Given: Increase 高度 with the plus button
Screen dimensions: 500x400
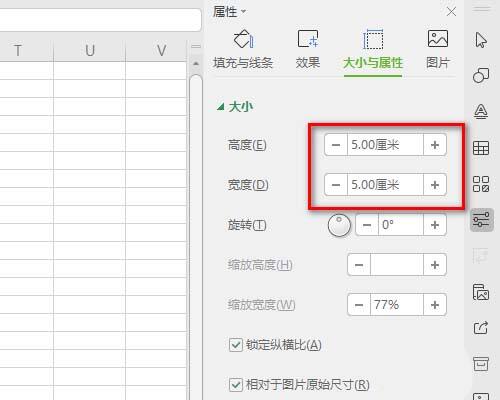Looking at the screenshot, I should click(x=435, y=145).
